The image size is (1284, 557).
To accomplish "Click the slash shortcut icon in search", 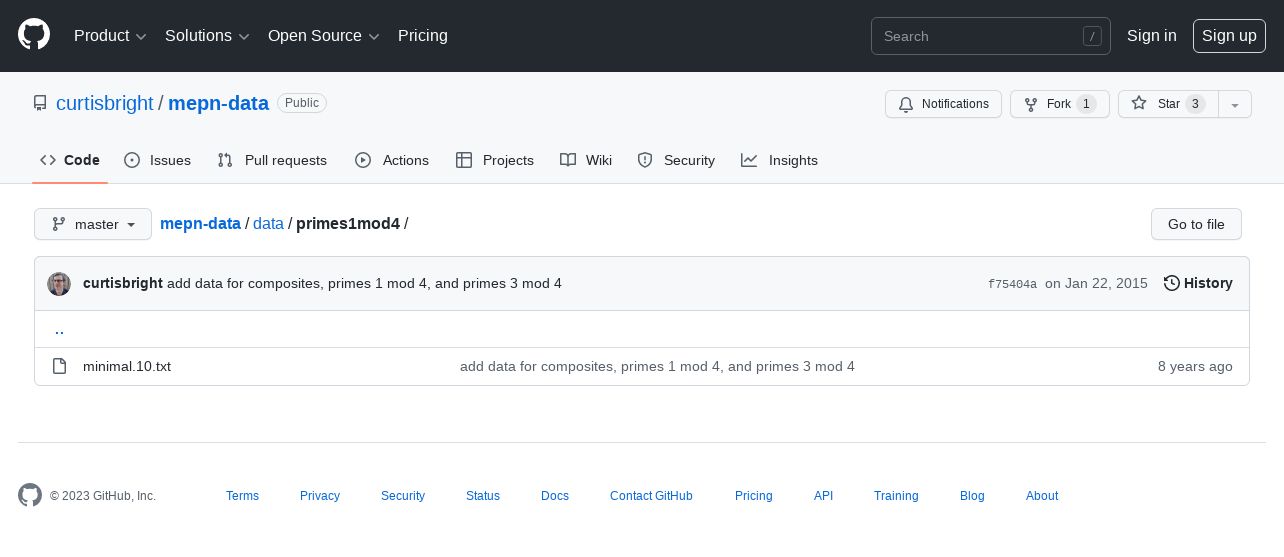I will tap(1092, 36).
